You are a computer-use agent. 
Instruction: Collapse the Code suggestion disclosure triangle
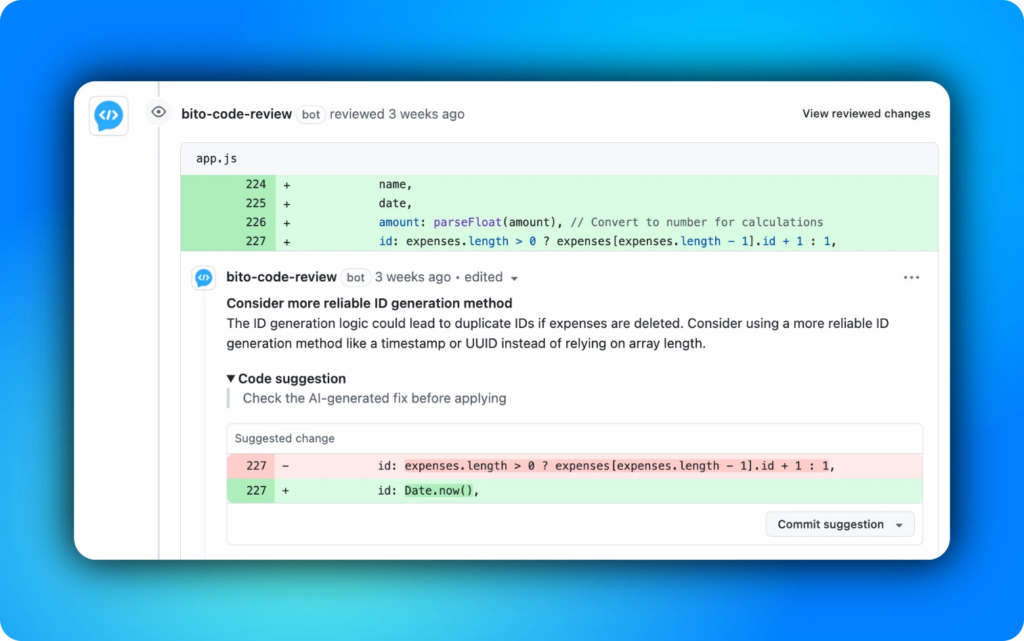coord(231,378)
